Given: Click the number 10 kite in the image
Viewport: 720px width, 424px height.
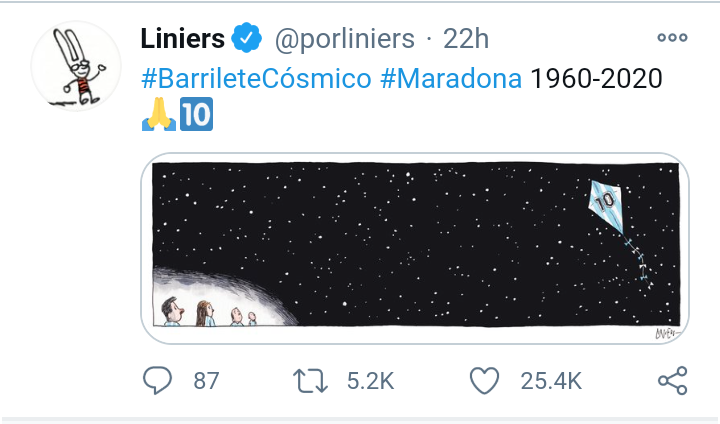Looking at the screenshot, I should pos(607,206).
